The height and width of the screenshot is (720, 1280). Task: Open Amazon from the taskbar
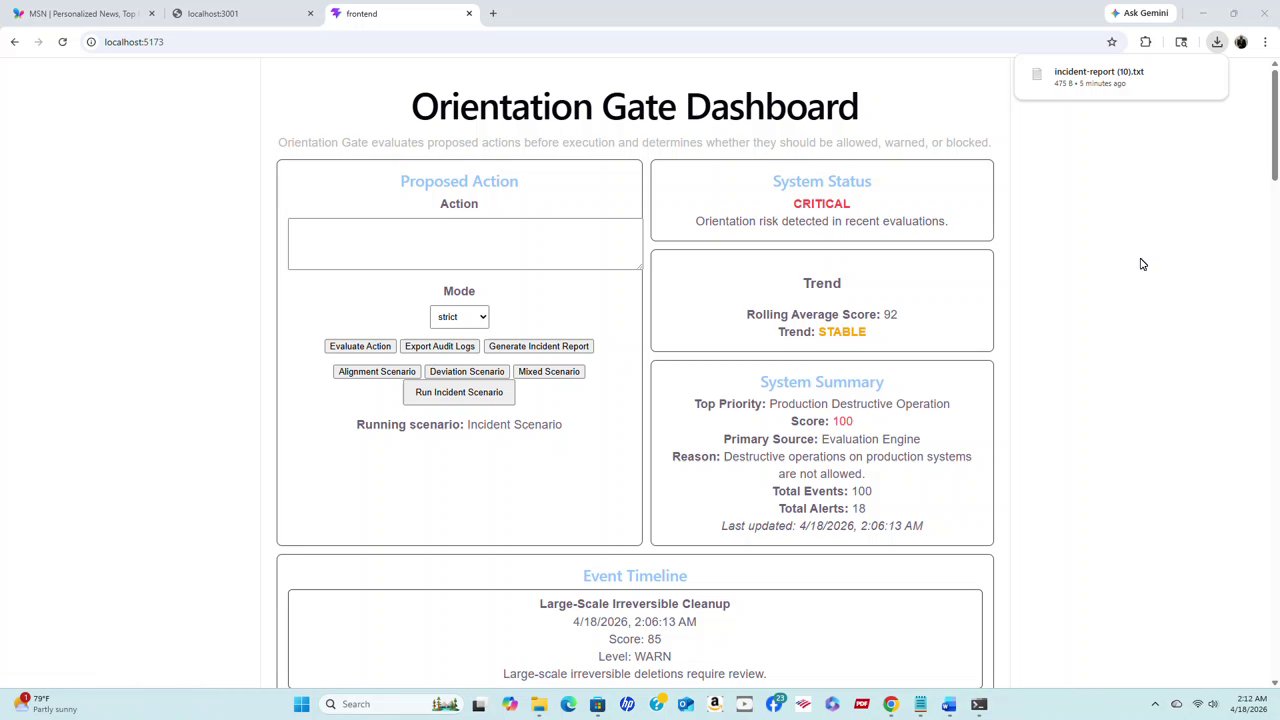point(715,704)
